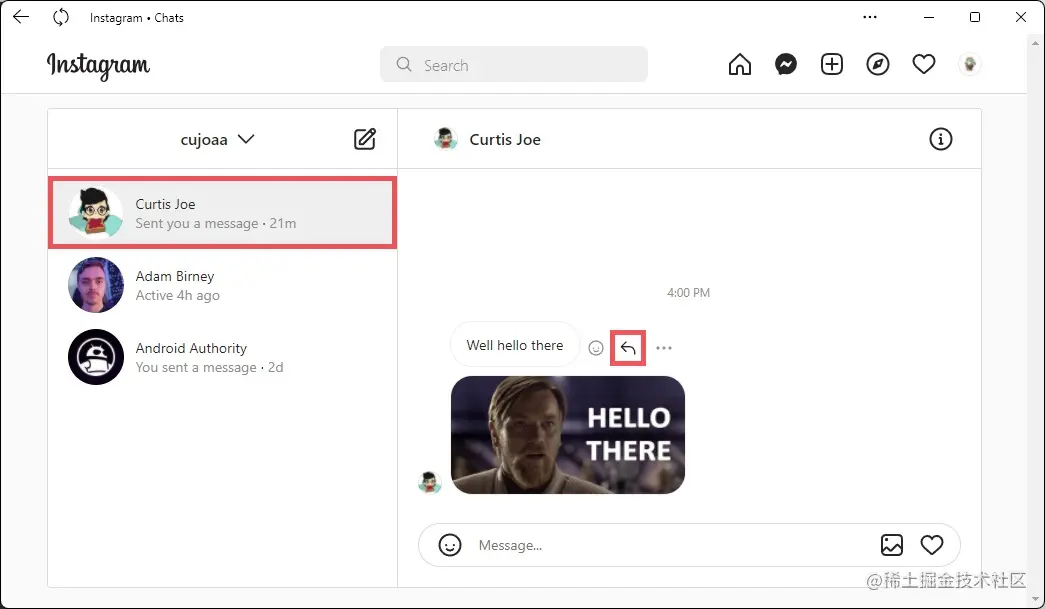The width and height of the screenshot is (1045, 609).
Task: Click Android Authority's profile picture
Action: tap(96, 357)
